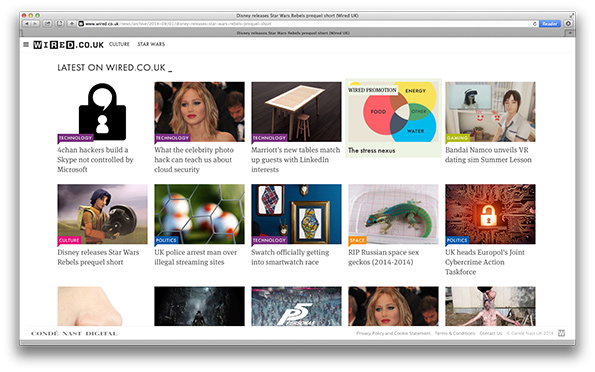Select the Disney releases Star Wars tab
The image size is (595, 372).
(x=293, y=33)
